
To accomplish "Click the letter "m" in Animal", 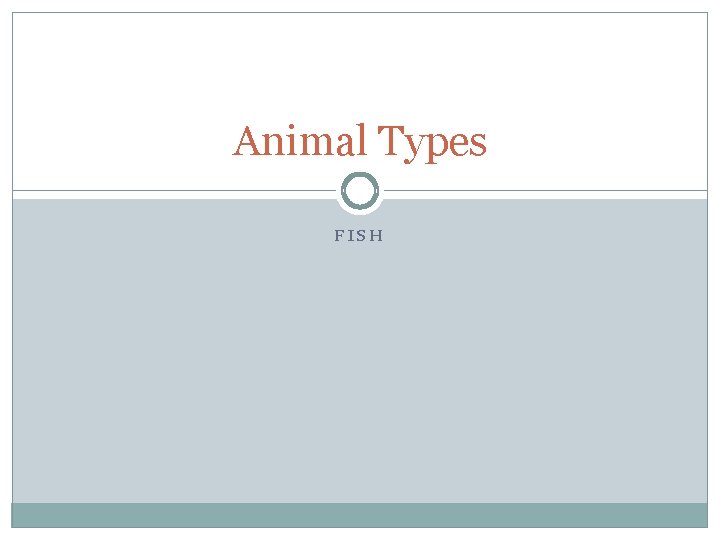I will (317, 144).
